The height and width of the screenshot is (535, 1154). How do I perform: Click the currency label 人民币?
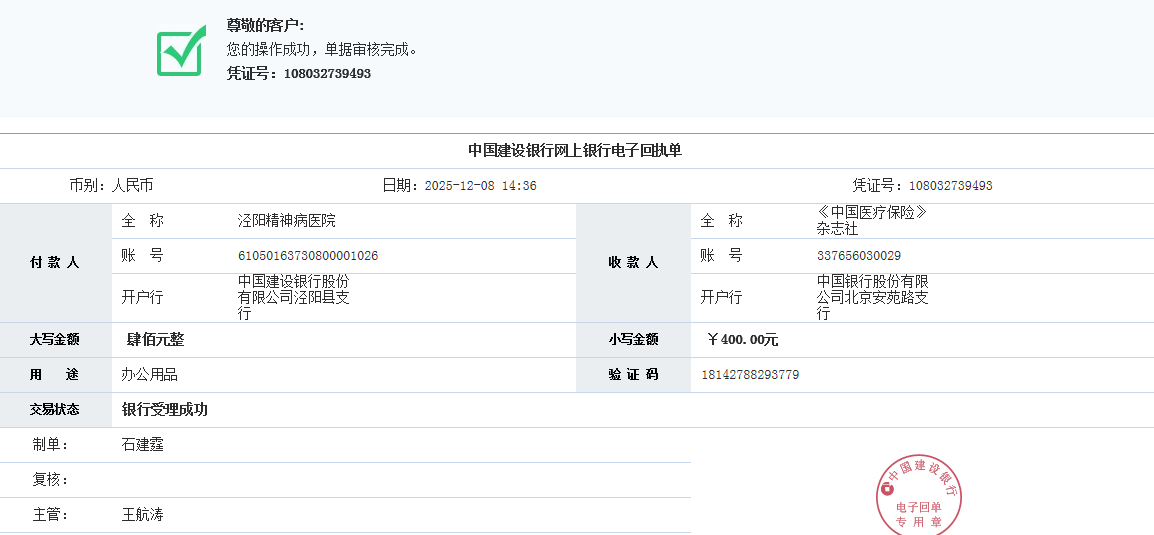133,186
